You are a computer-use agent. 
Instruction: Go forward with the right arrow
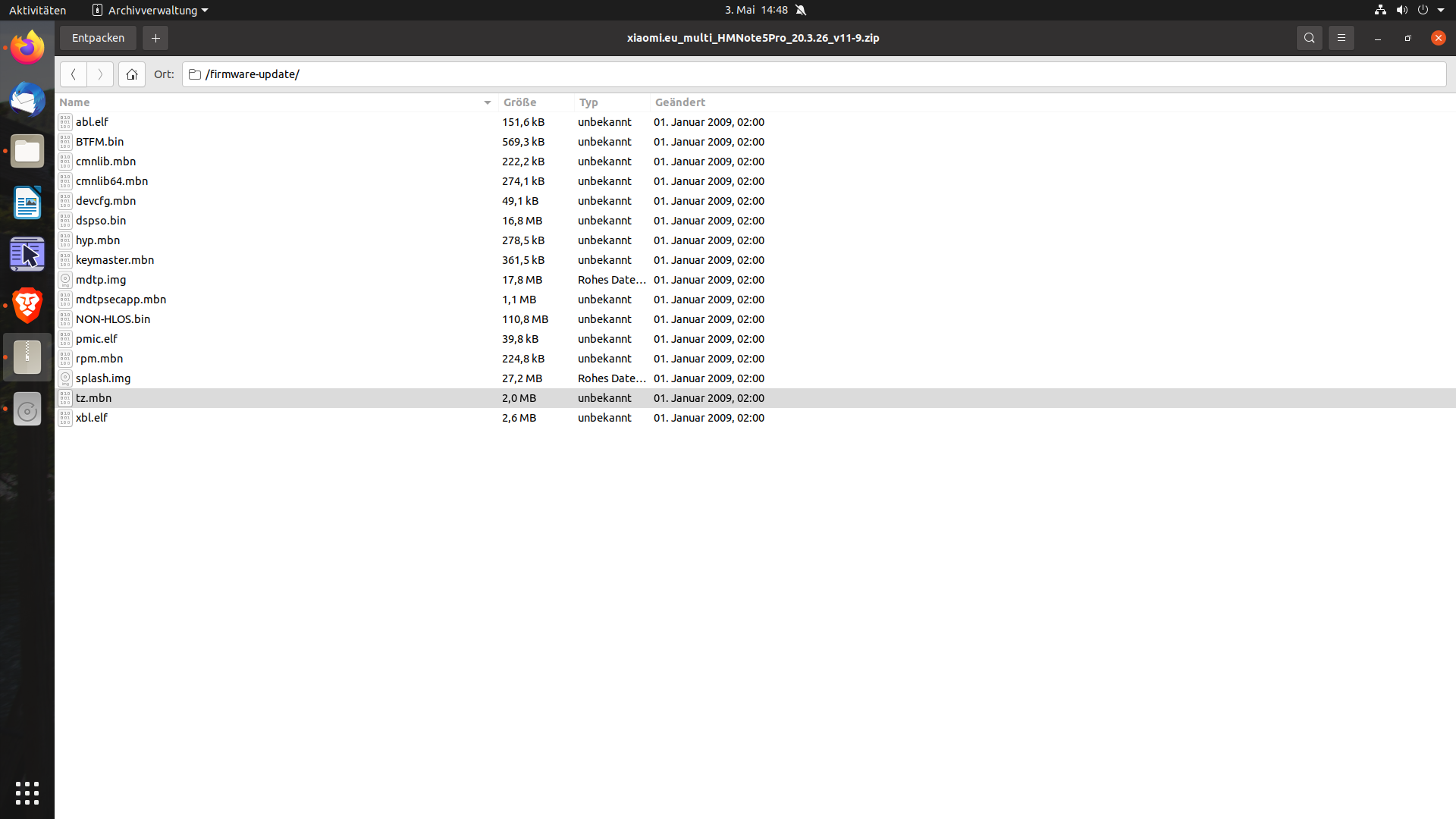[x=100, y=74]
